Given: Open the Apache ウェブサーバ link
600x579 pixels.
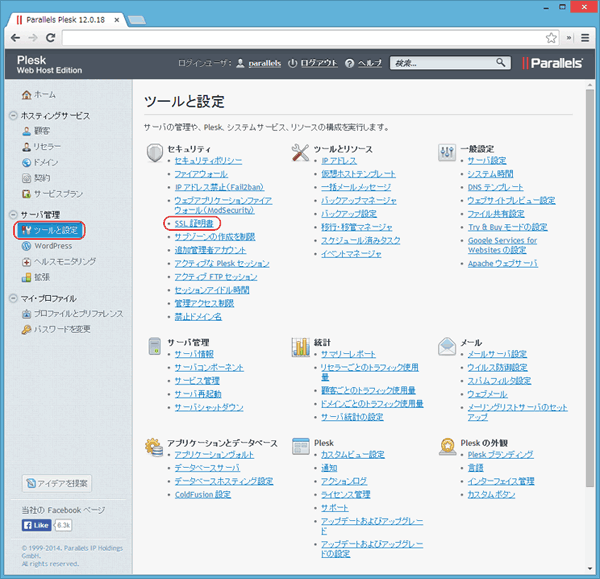Looking at the screenshot, I should pyautogui.click(x=502, y=263).
